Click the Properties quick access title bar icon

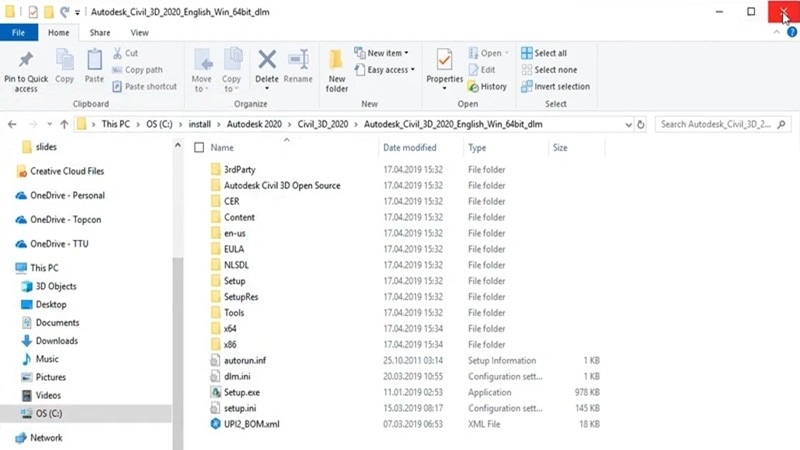[33, 12]
